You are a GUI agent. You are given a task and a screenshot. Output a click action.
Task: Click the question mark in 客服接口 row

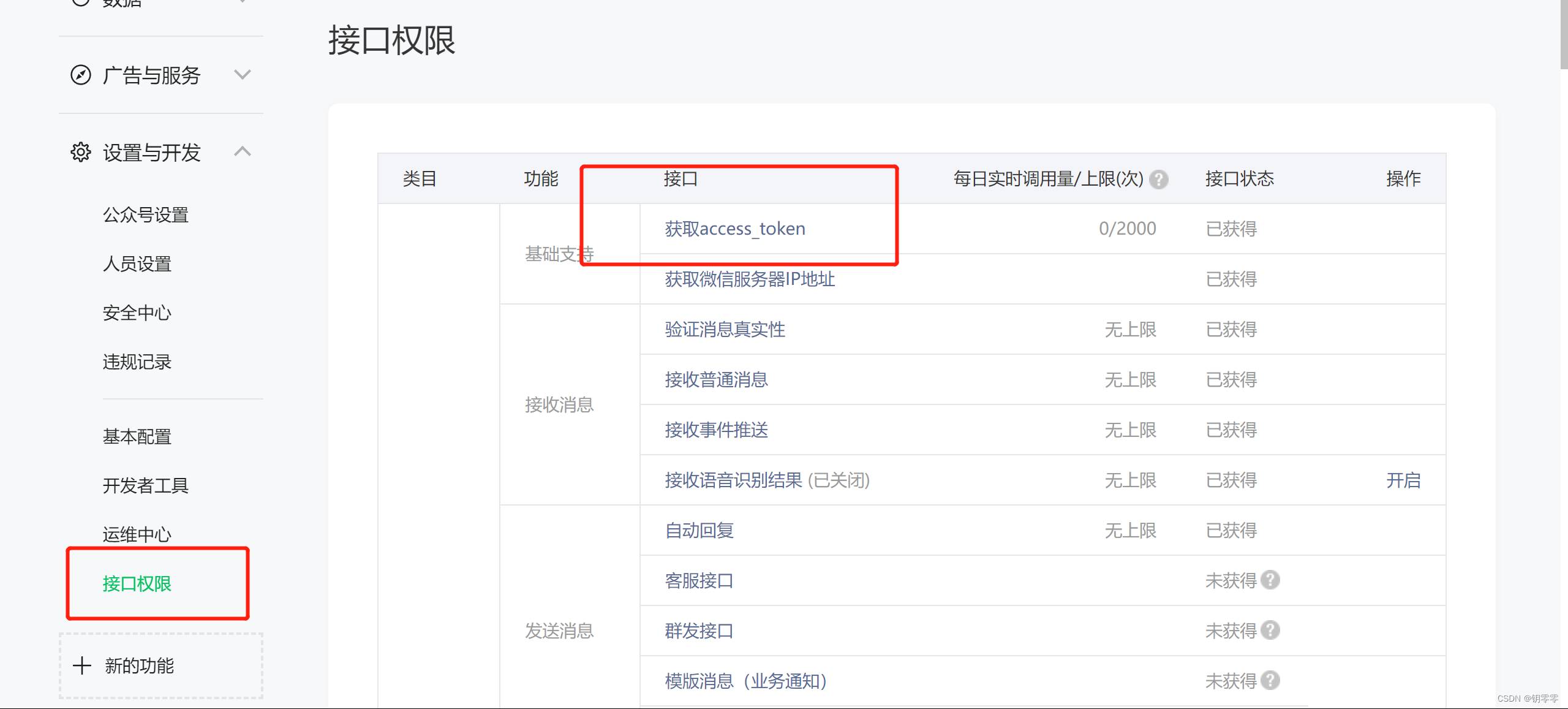1270,580
